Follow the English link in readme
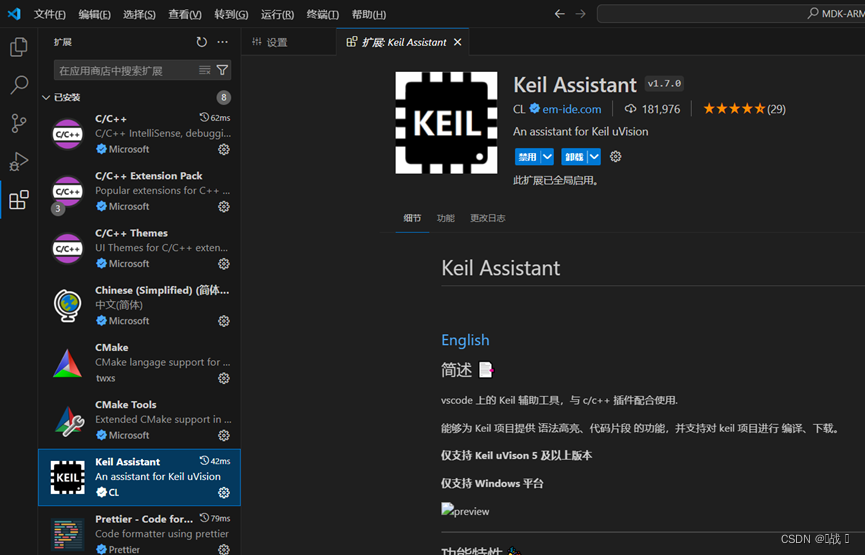Image resolution: width=865 pixels, height=555 pixels. [x=465, y=340]
